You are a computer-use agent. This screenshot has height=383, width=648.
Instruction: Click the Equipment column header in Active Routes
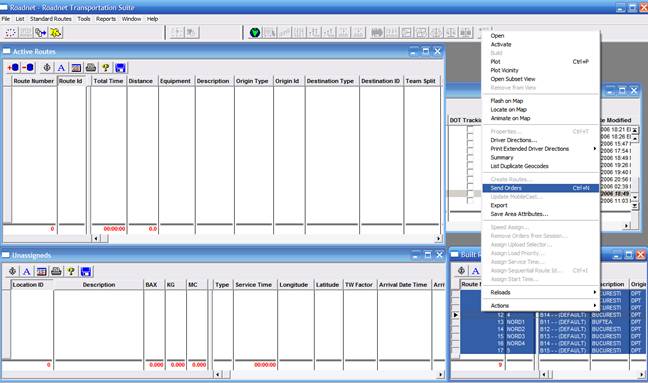click(x=175, y=81)
